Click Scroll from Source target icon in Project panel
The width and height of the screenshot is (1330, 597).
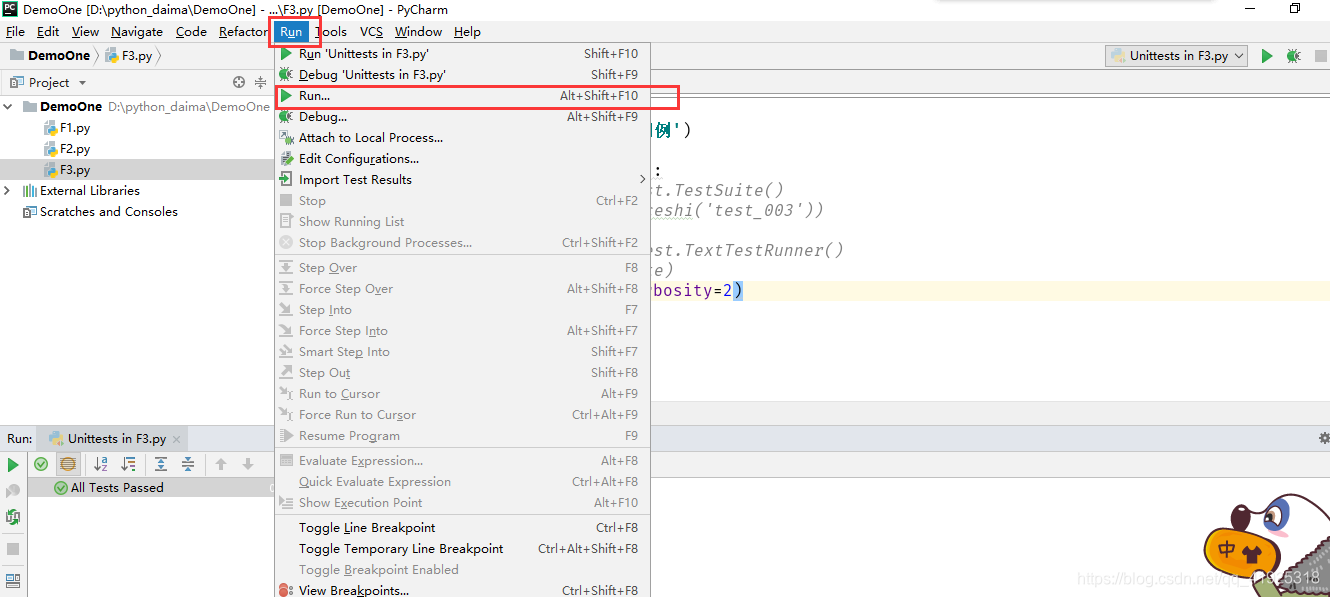[x=239, y=82]
